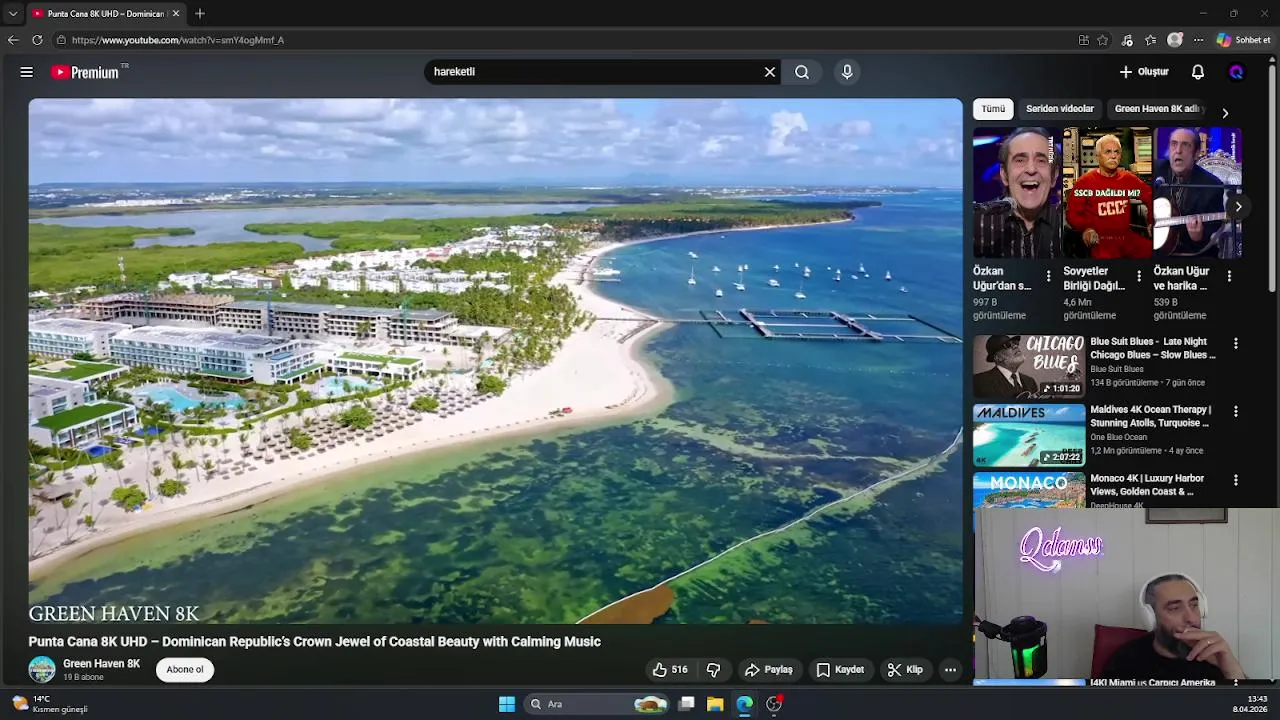
Task: Like the video with thumbs up
Action: [x=670, y=670]
